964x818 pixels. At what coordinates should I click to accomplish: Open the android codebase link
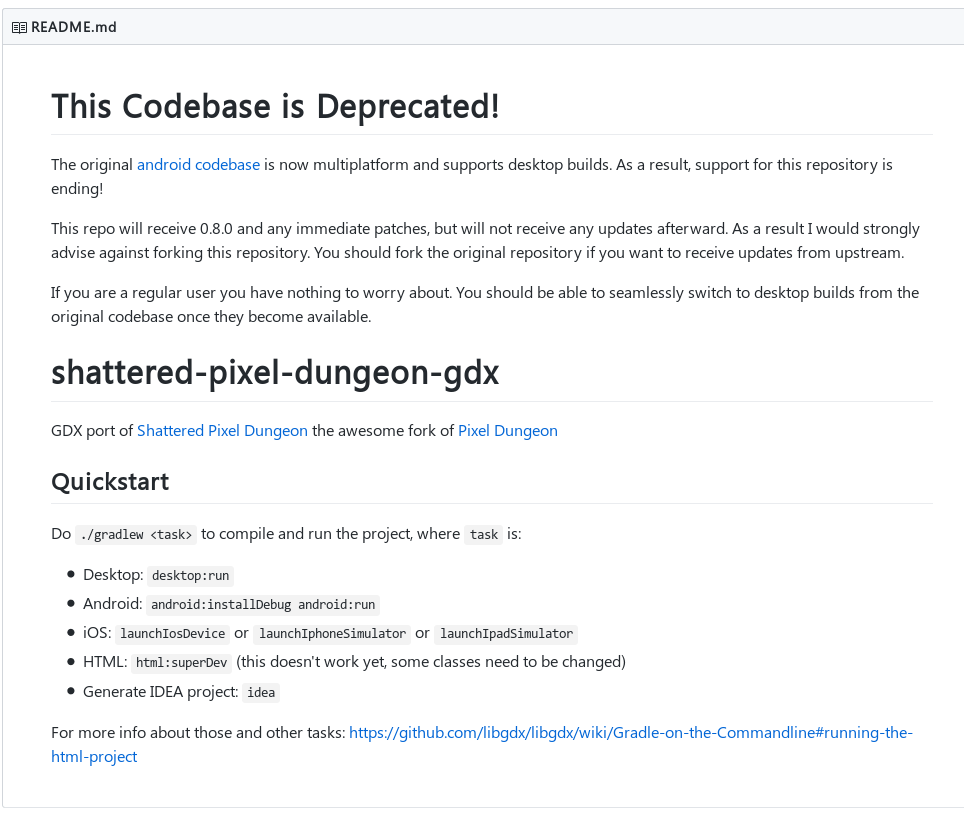(x=198, y=164)
